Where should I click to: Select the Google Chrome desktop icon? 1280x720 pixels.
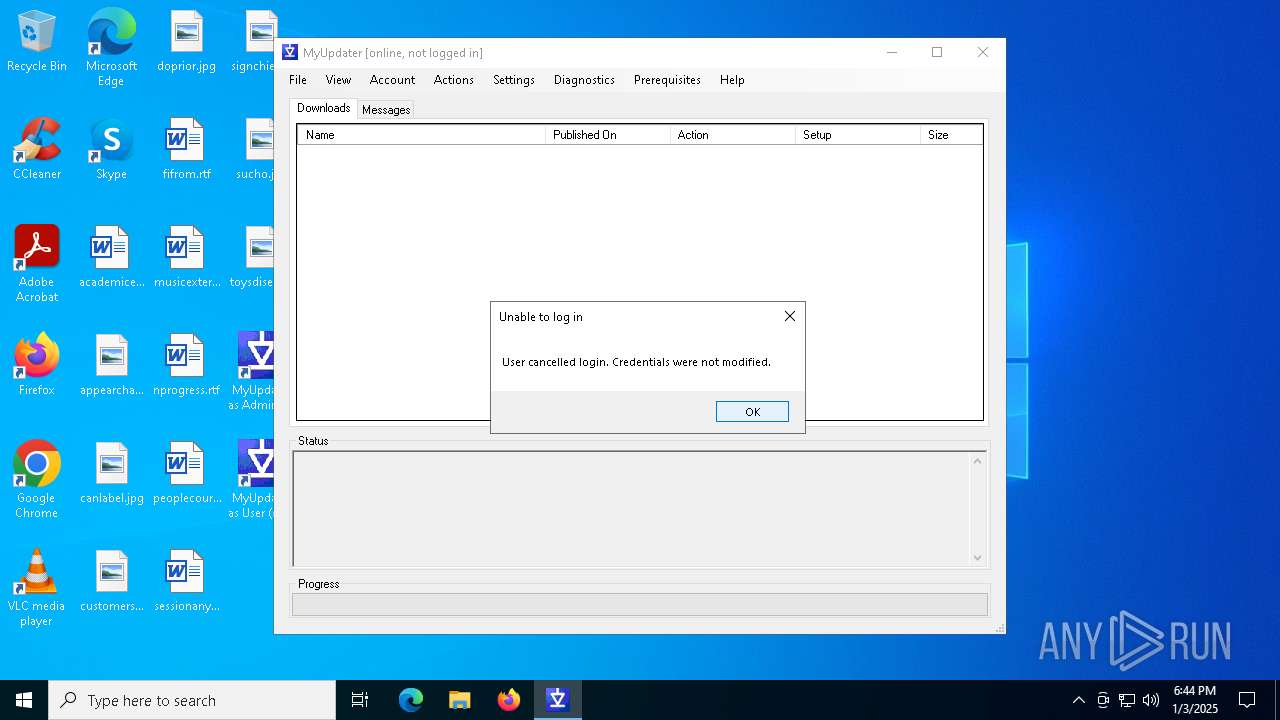(37, 479)
